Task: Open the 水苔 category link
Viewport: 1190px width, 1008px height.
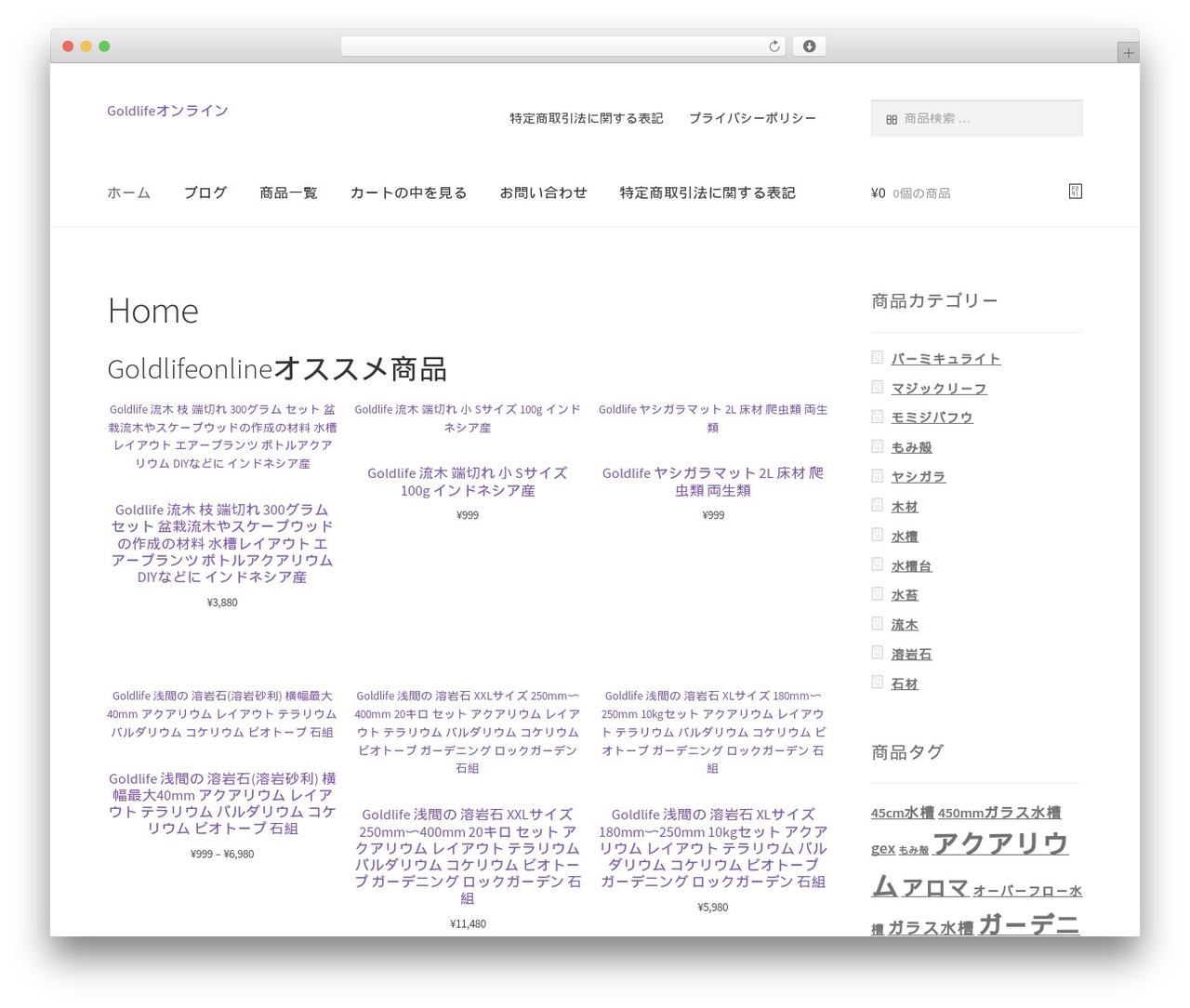Action: point(905,595)
